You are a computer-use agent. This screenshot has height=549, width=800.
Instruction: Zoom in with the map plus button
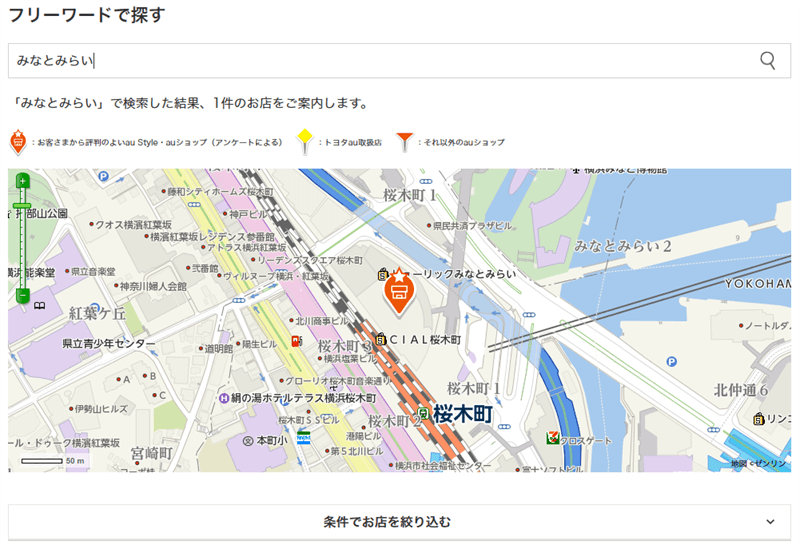click(x=22, y=181)
